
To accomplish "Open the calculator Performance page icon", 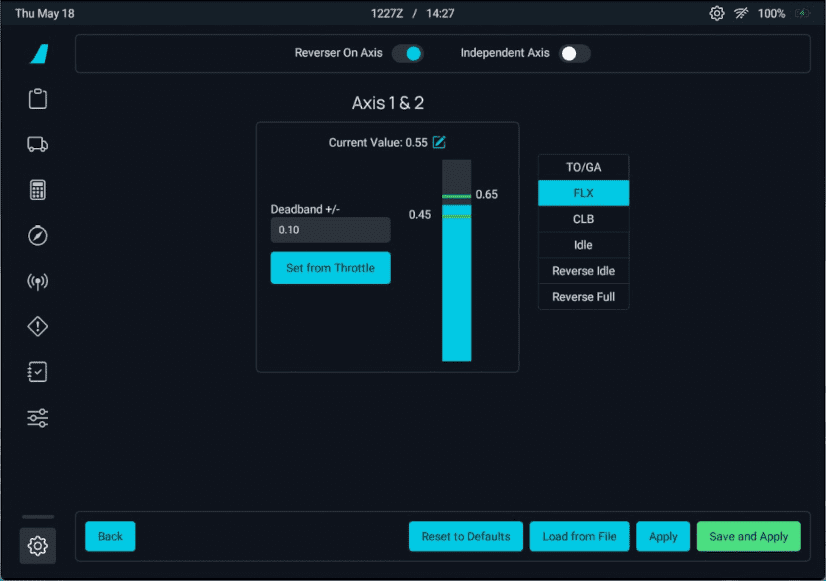I will [38, 190].
